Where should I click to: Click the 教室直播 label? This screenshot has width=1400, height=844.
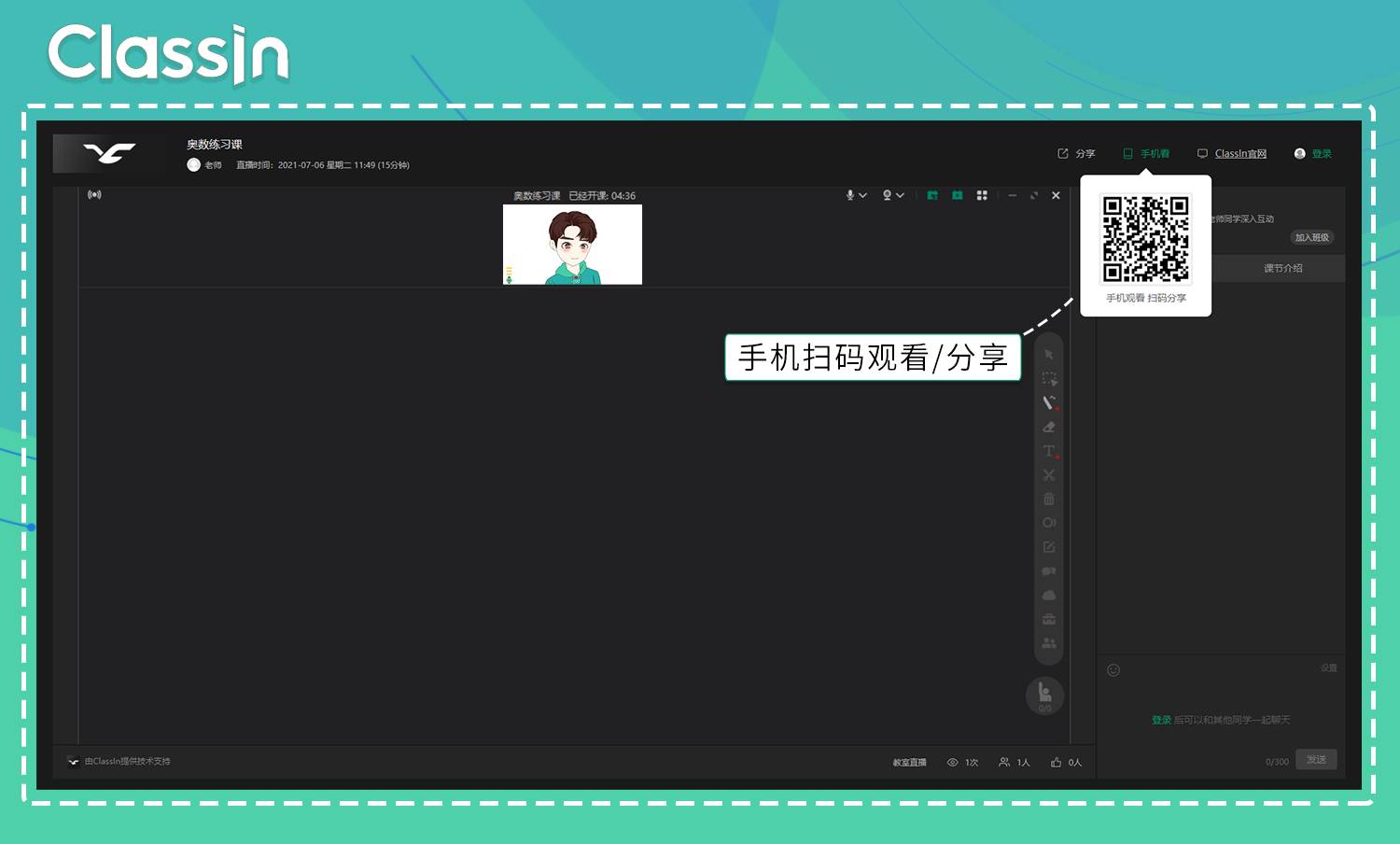point(909,762)
